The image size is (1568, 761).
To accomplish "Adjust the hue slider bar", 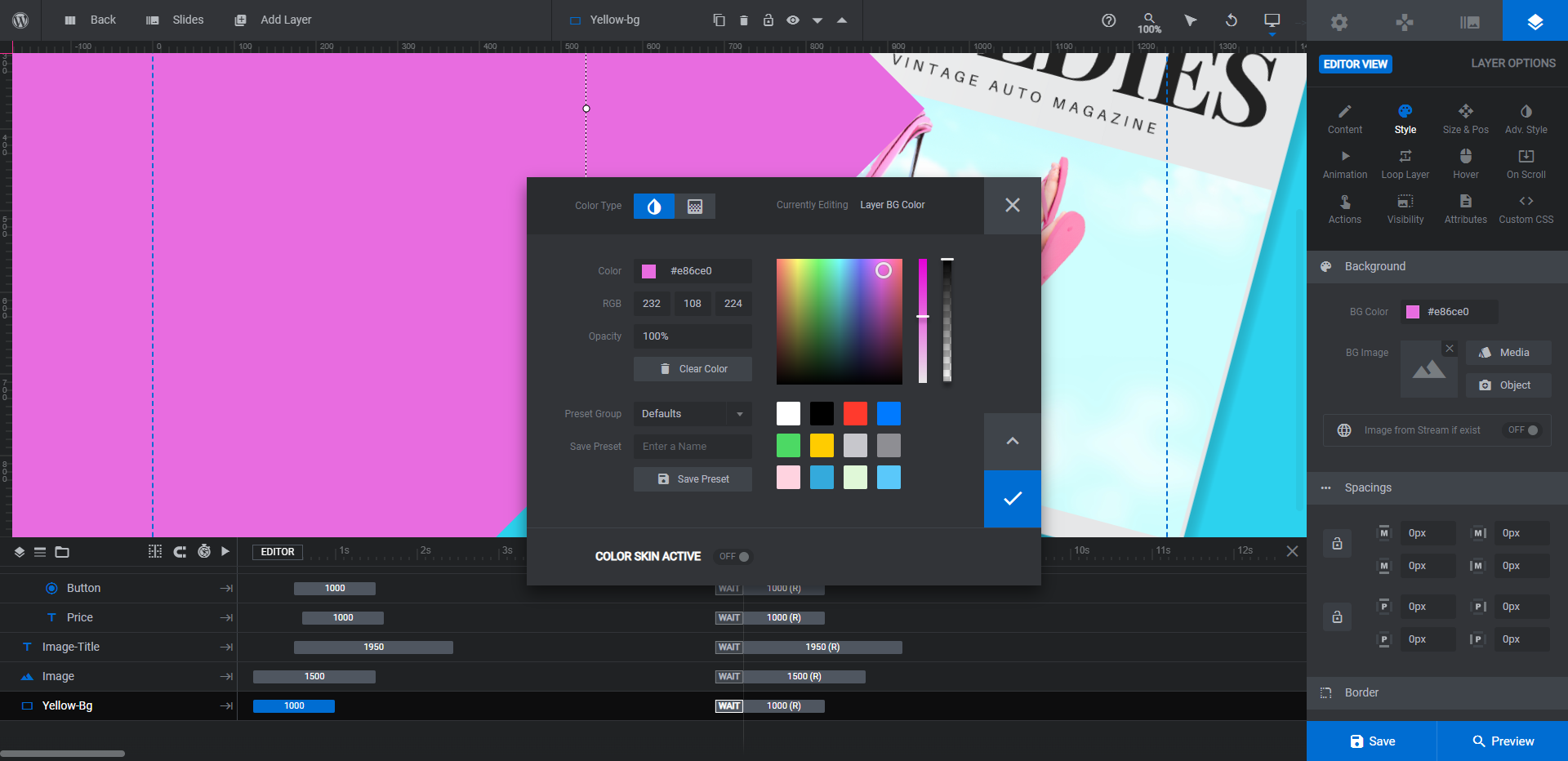I will click(923, 321).
